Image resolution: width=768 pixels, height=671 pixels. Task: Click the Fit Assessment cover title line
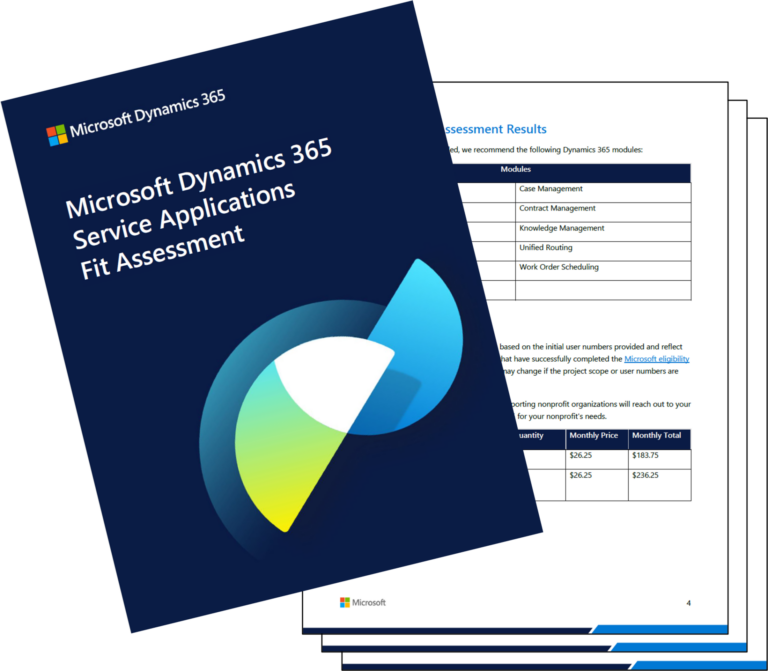pos(162,253)
